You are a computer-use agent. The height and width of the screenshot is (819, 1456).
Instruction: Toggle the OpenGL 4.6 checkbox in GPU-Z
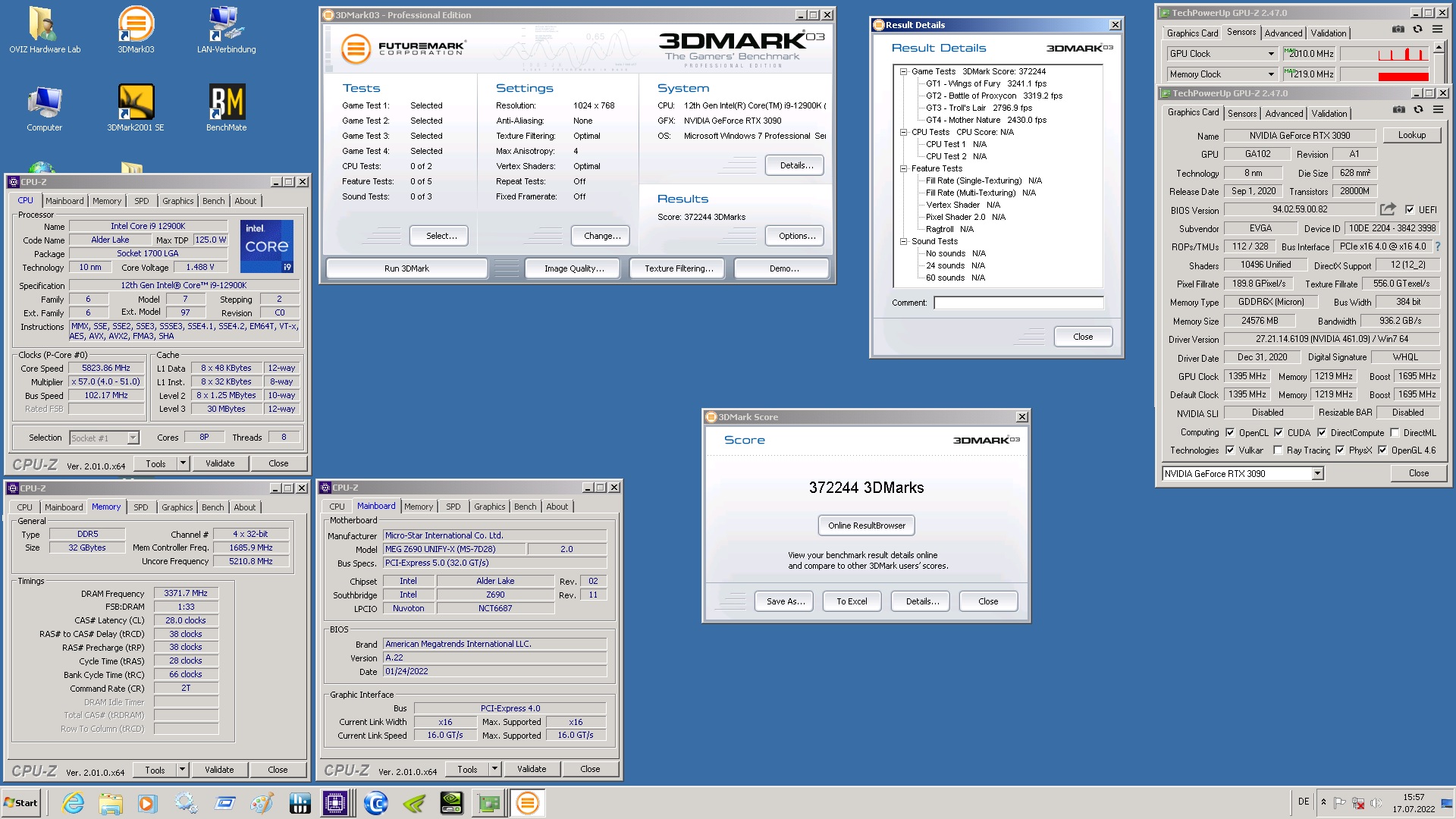tap(1382, 450)
